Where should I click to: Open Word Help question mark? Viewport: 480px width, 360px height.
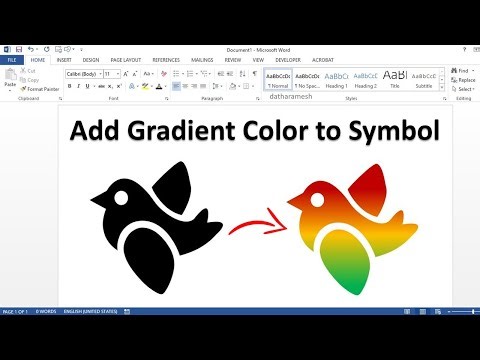[x=464, y=49]
